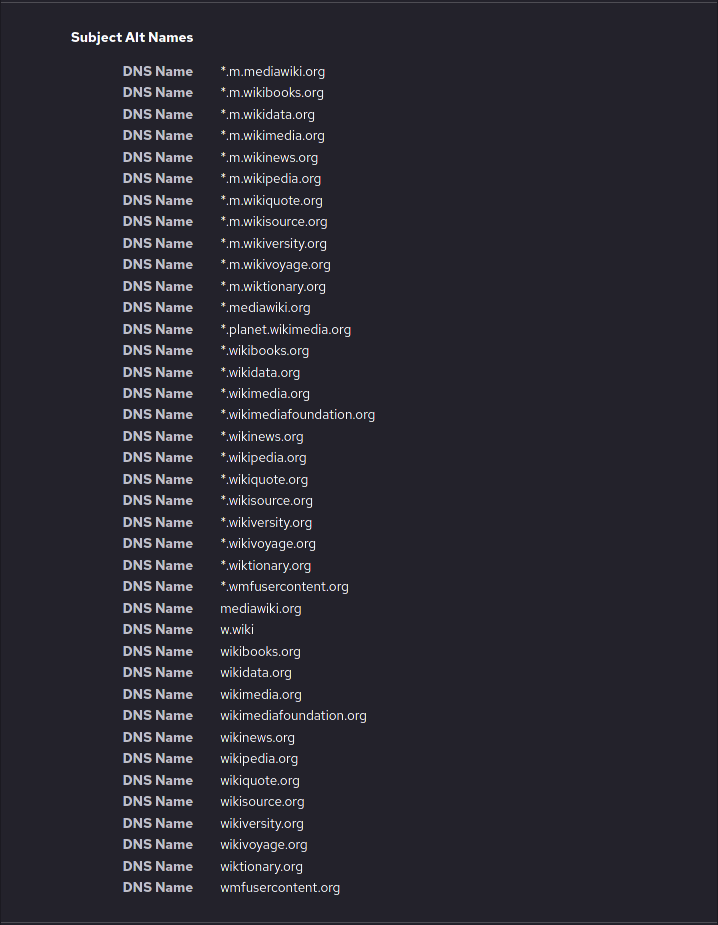The image size is (718, 925).
Task: Click the non-wildcard wikisource.org value
Action: coord(262,802)
